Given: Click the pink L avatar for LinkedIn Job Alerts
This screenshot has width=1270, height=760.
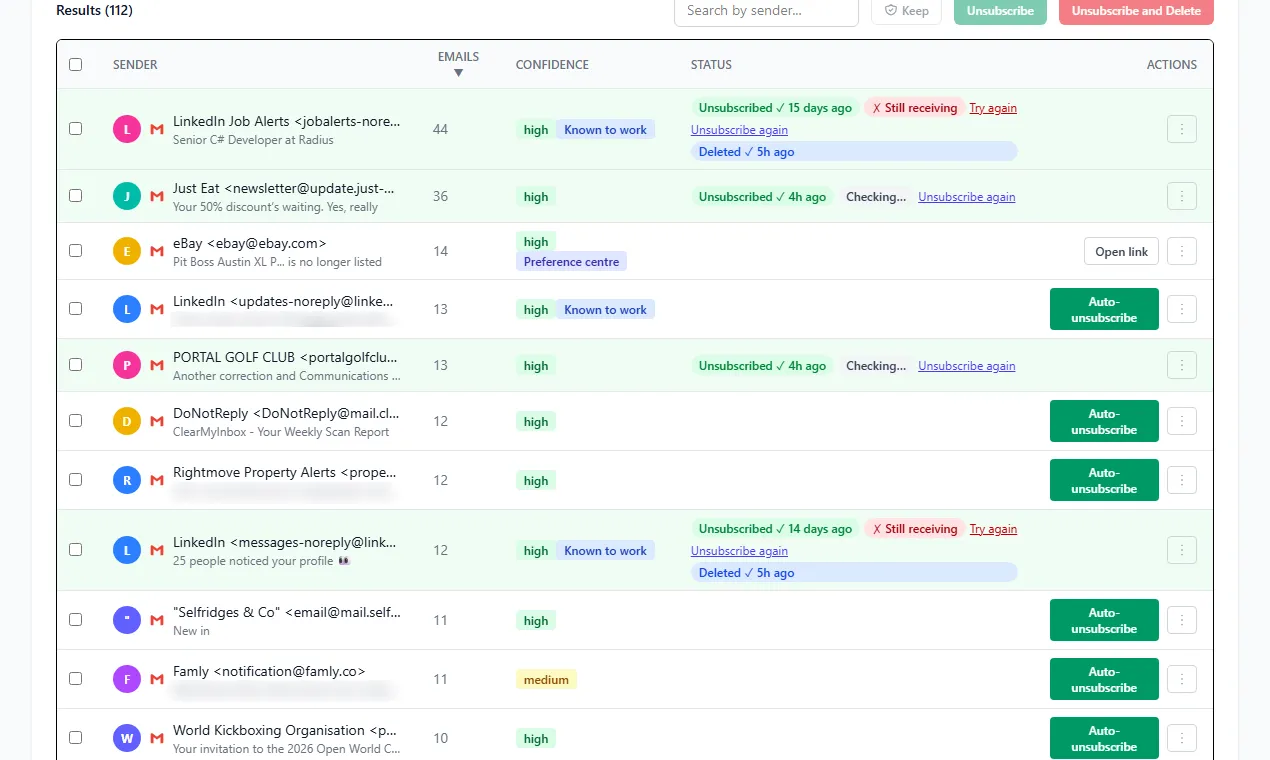Looking at the screenshot, I should 127,129.
